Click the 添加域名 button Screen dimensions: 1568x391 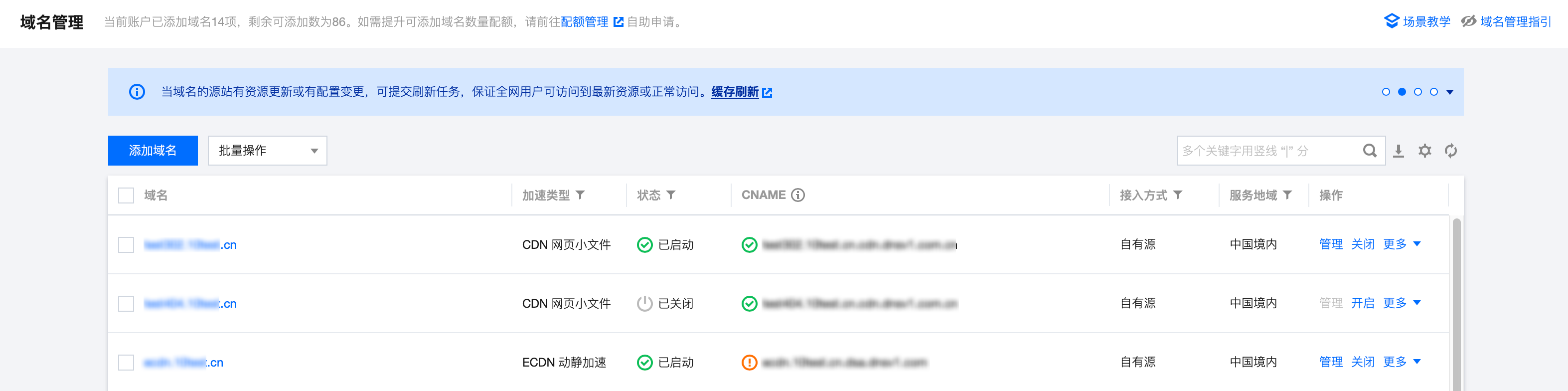pyautogui.click(x=153, y=151)
